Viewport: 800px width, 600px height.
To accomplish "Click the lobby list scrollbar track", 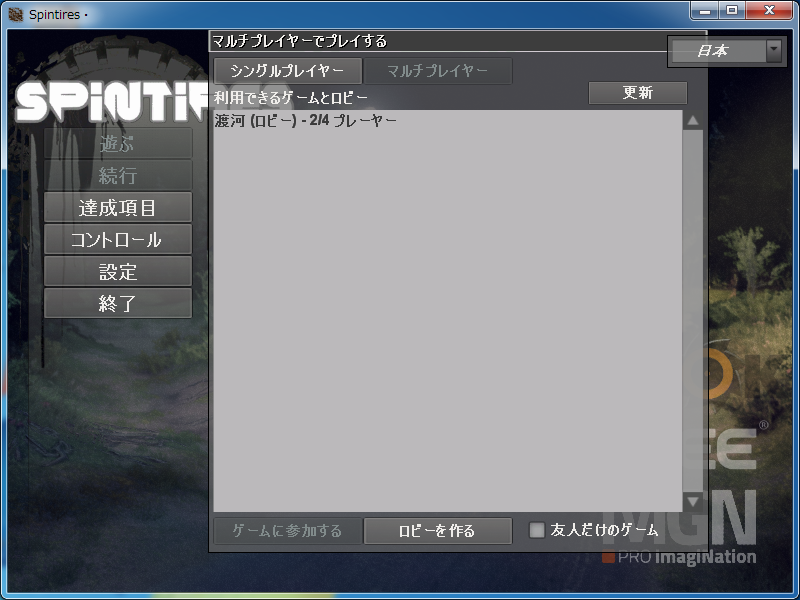I will click(x=693, y=311).
